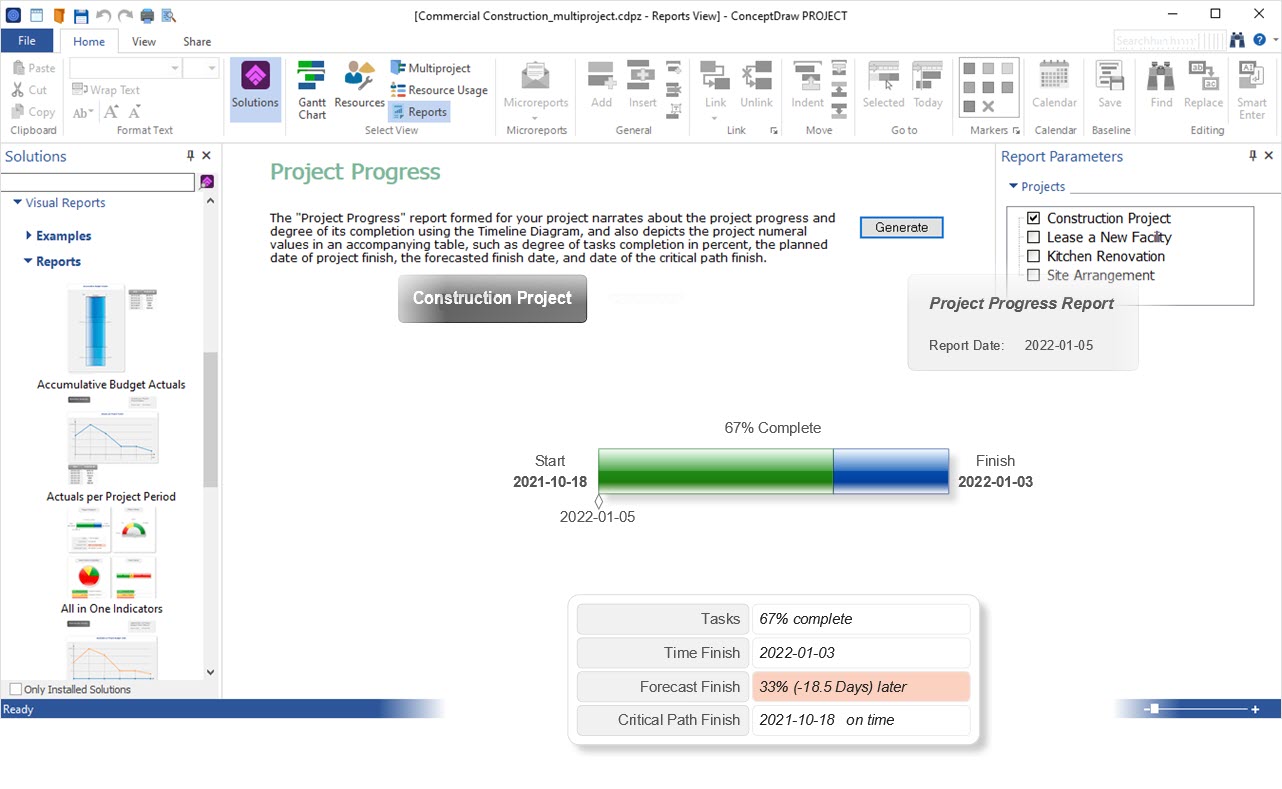1282x789 pixels.
Task: Open the font size dropdown in Format Text
Action: tap(213, 68)
